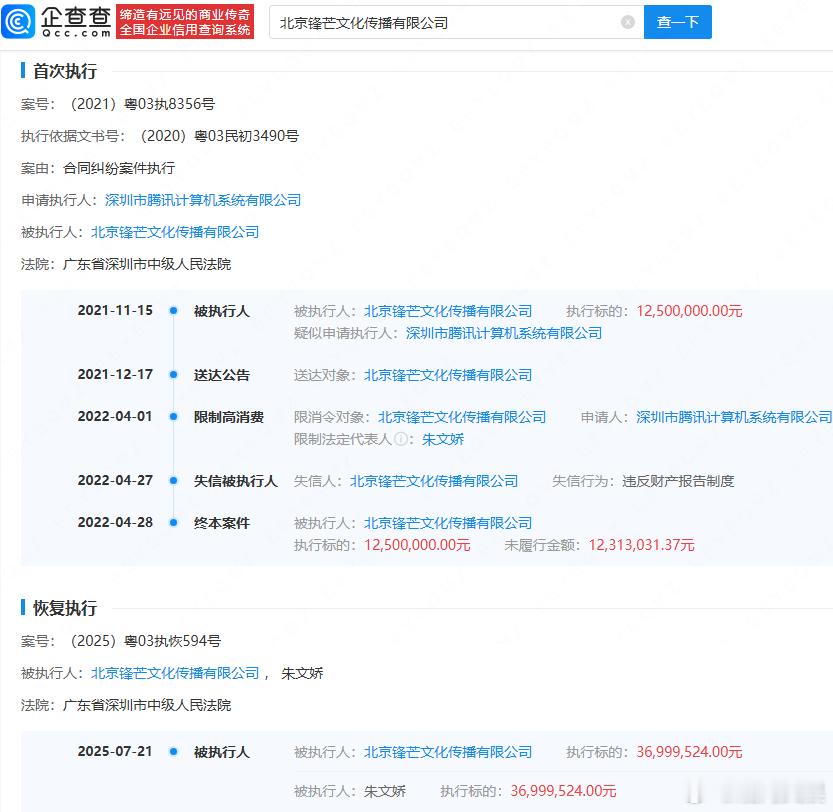Click 终本案件 event label
Viewport: 833px width, 812px height.
click(222, 523)
